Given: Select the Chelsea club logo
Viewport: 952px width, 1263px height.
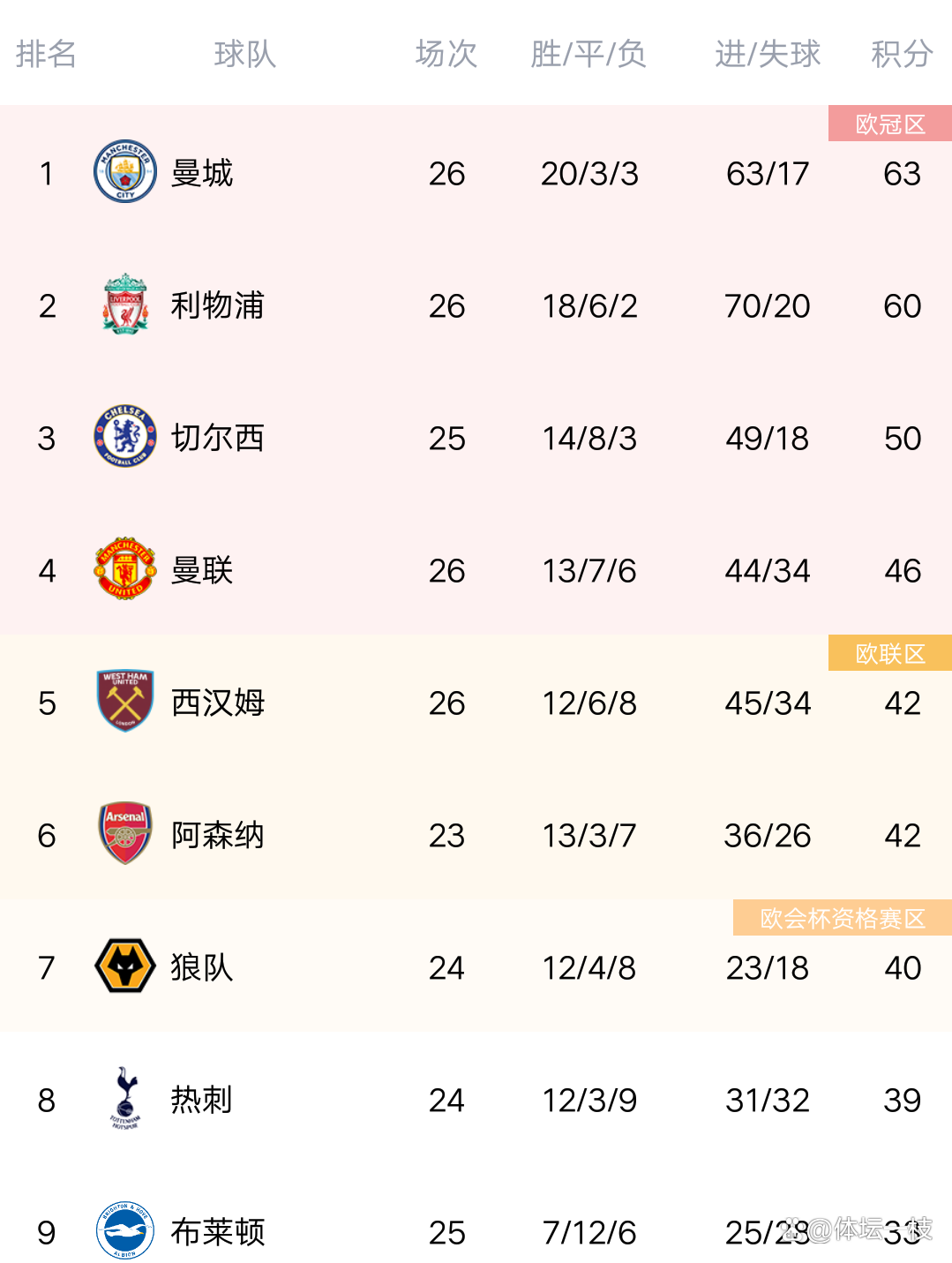Looking at the screenshot, I should tap(125, 437).
